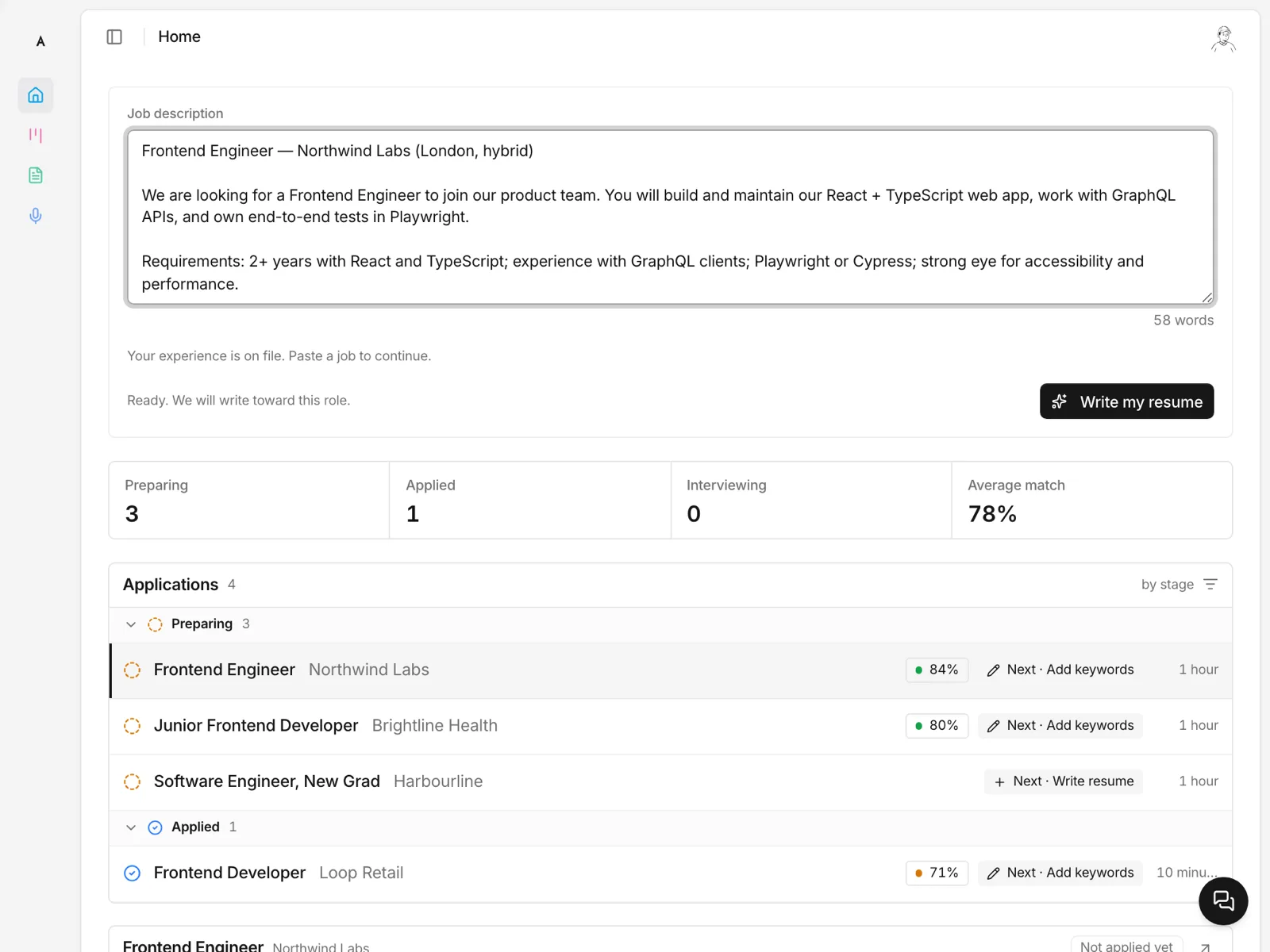The image size is (1270, 952).
Task: Open the microphone sidebar icon
Action: pyautogui.click(x=36, y=216)
